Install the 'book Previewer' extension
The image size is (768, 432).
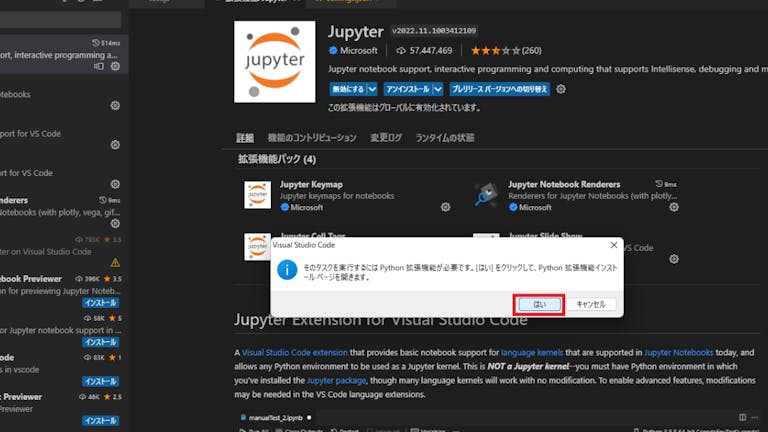click(100, 303)
